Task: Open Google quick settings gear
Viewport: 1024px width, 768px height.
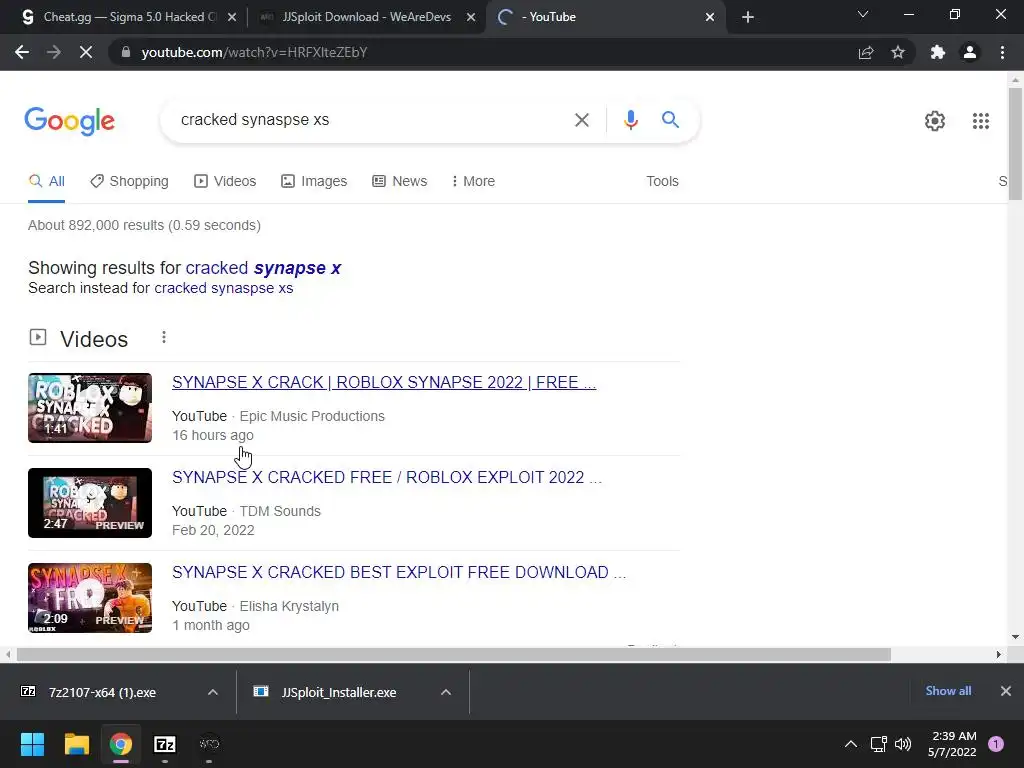Action: pos(935,121)
